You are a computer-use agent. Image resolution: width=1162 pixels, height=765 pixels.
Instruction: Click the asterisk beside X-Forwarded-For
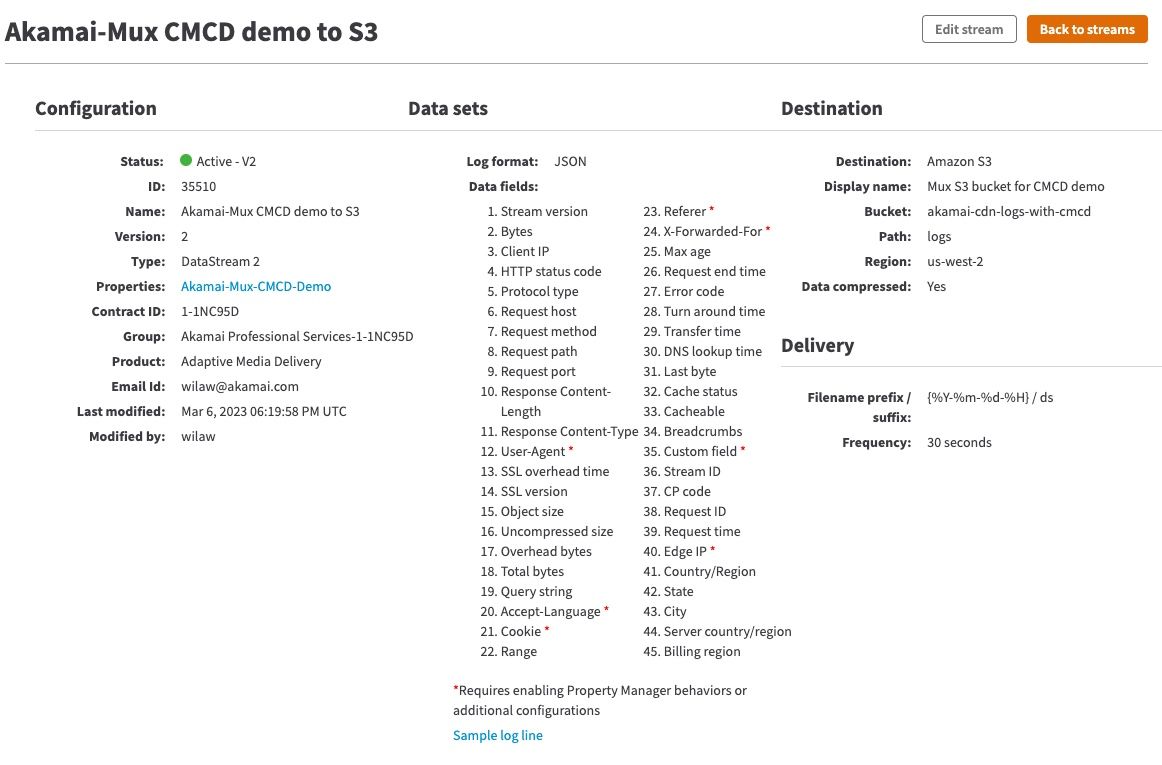[x=768, y=230]
